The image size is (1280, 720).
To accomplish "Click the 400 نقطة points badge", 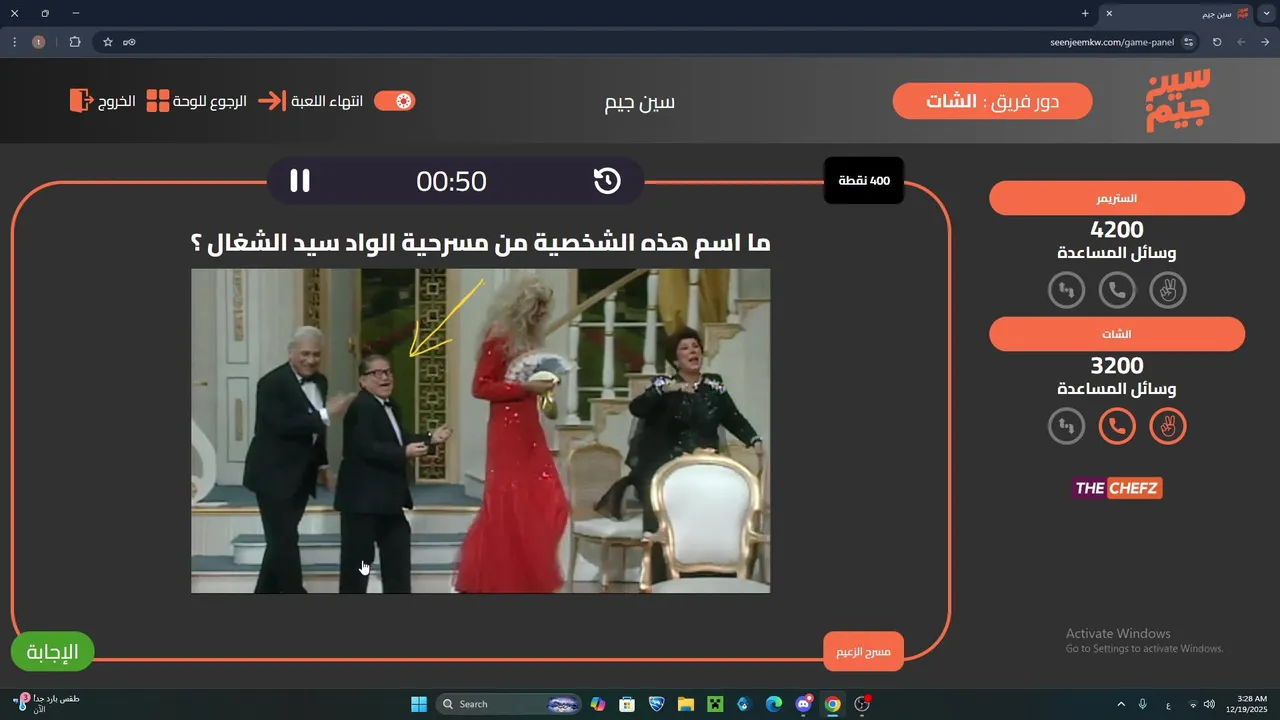I will coord(864,181).
